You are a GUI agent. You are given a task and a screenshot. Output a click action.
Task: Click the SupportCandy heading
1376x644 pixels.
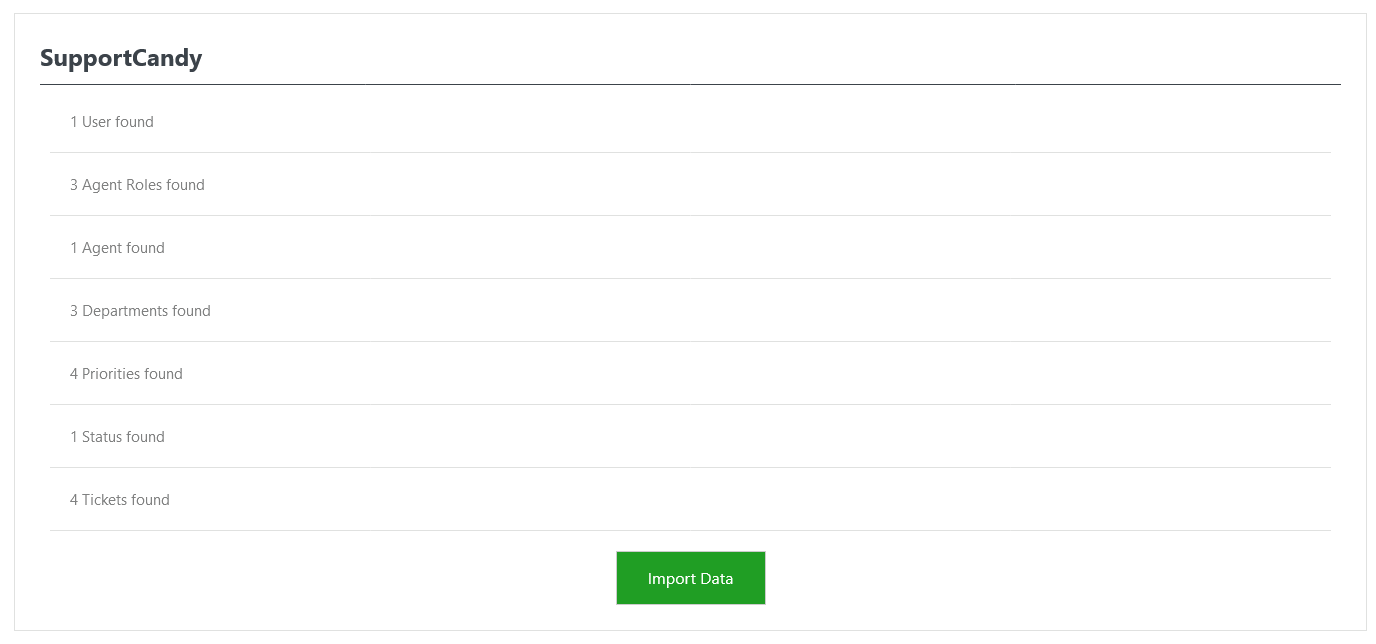coord(121,58)
